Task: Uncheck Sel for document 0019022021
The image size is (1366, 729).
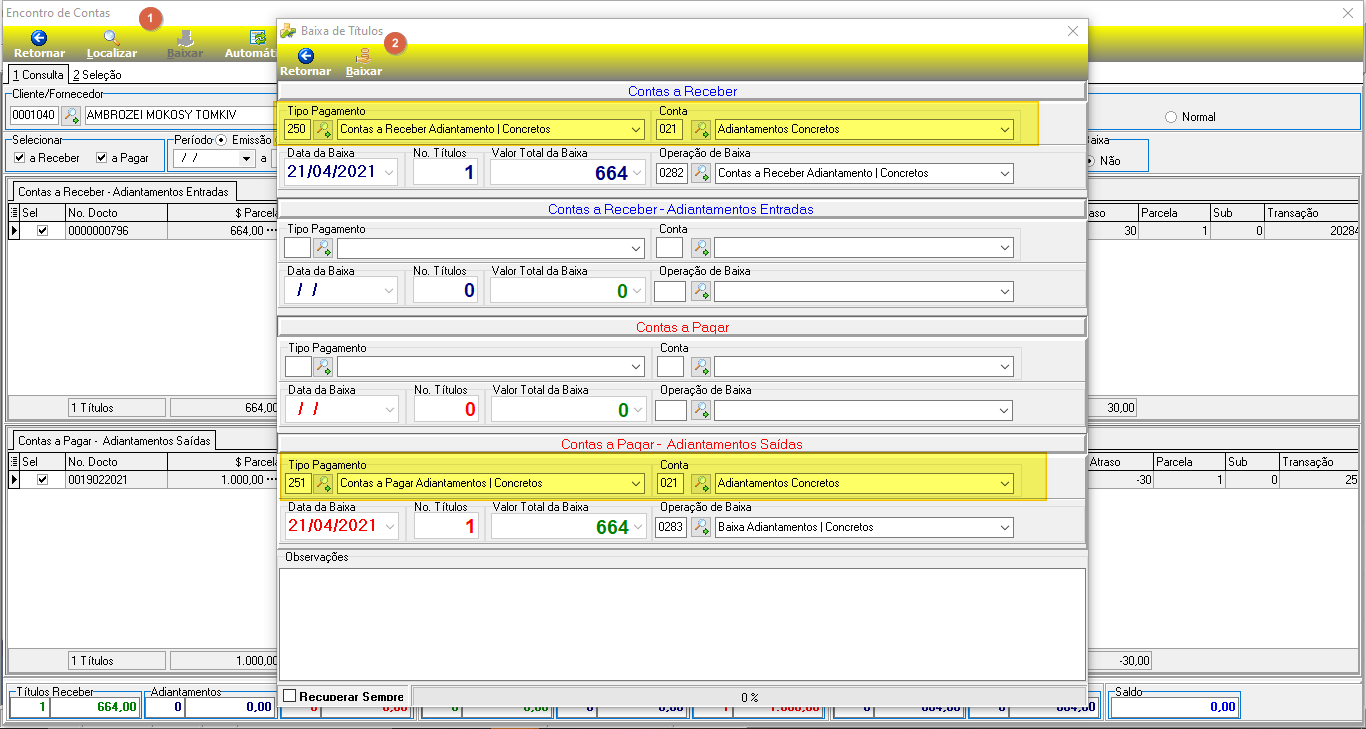Action: click(x=42, y=480)
